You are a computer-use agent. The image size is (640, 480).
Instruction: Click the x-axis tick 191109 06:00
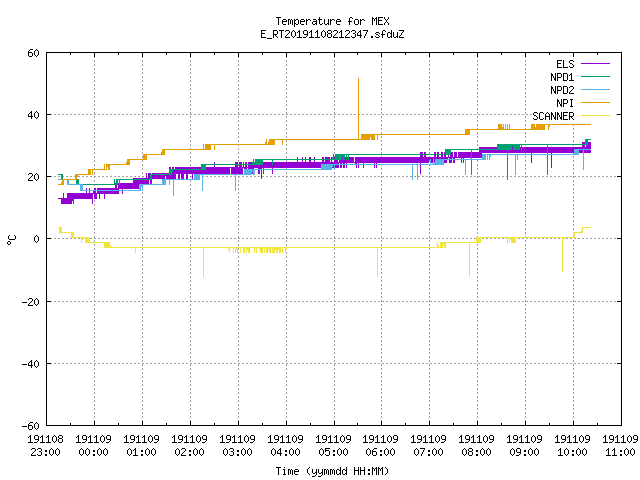click(x=380, y=446)
